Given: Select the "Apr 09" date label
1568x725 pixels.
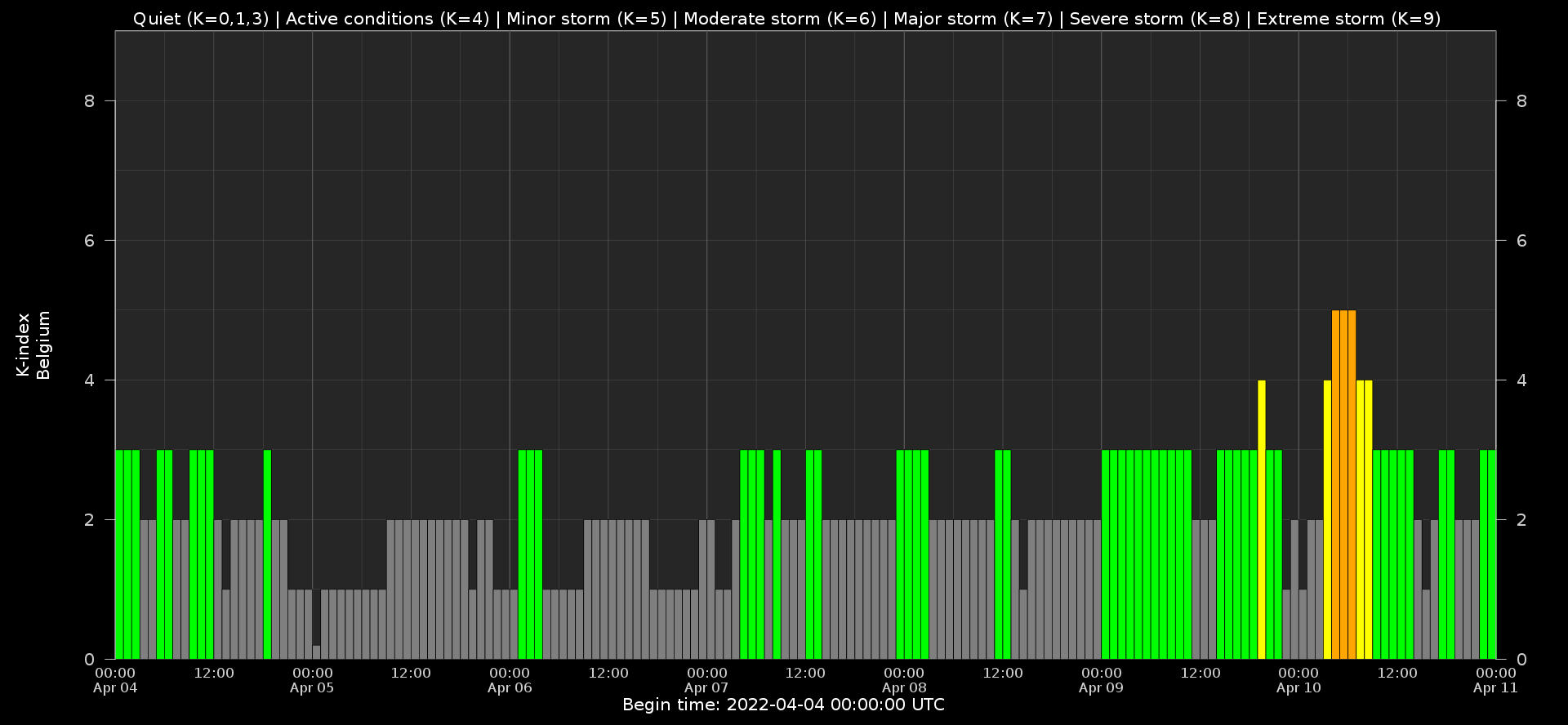Looking at the screenshot, I should pyautogui.click(x=1101, y=687).
